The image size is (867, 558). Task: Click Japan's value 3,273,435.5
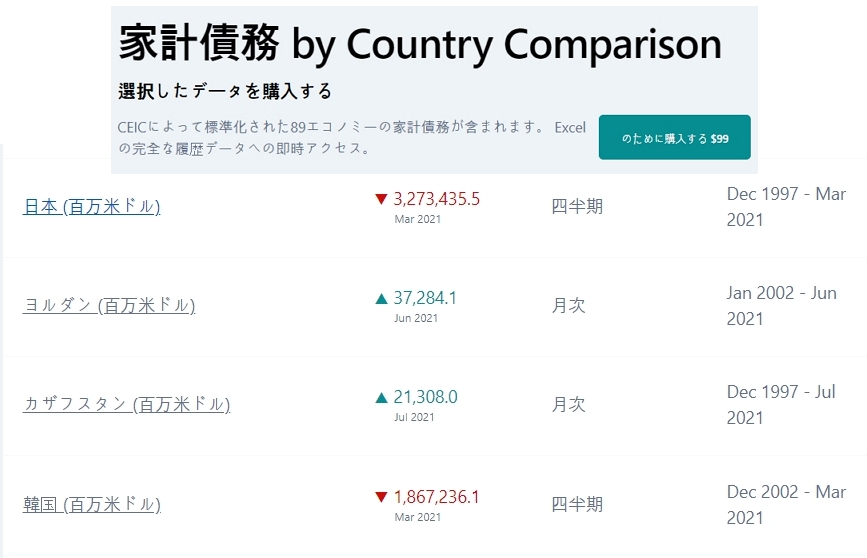(437, 199)
